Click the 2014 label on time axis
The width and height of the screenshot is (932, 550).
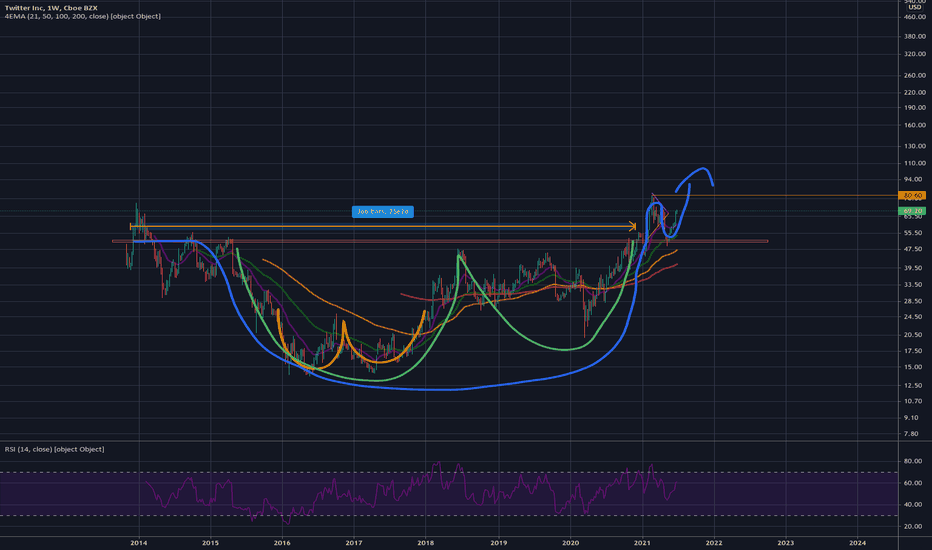click(x=139, y=542)
